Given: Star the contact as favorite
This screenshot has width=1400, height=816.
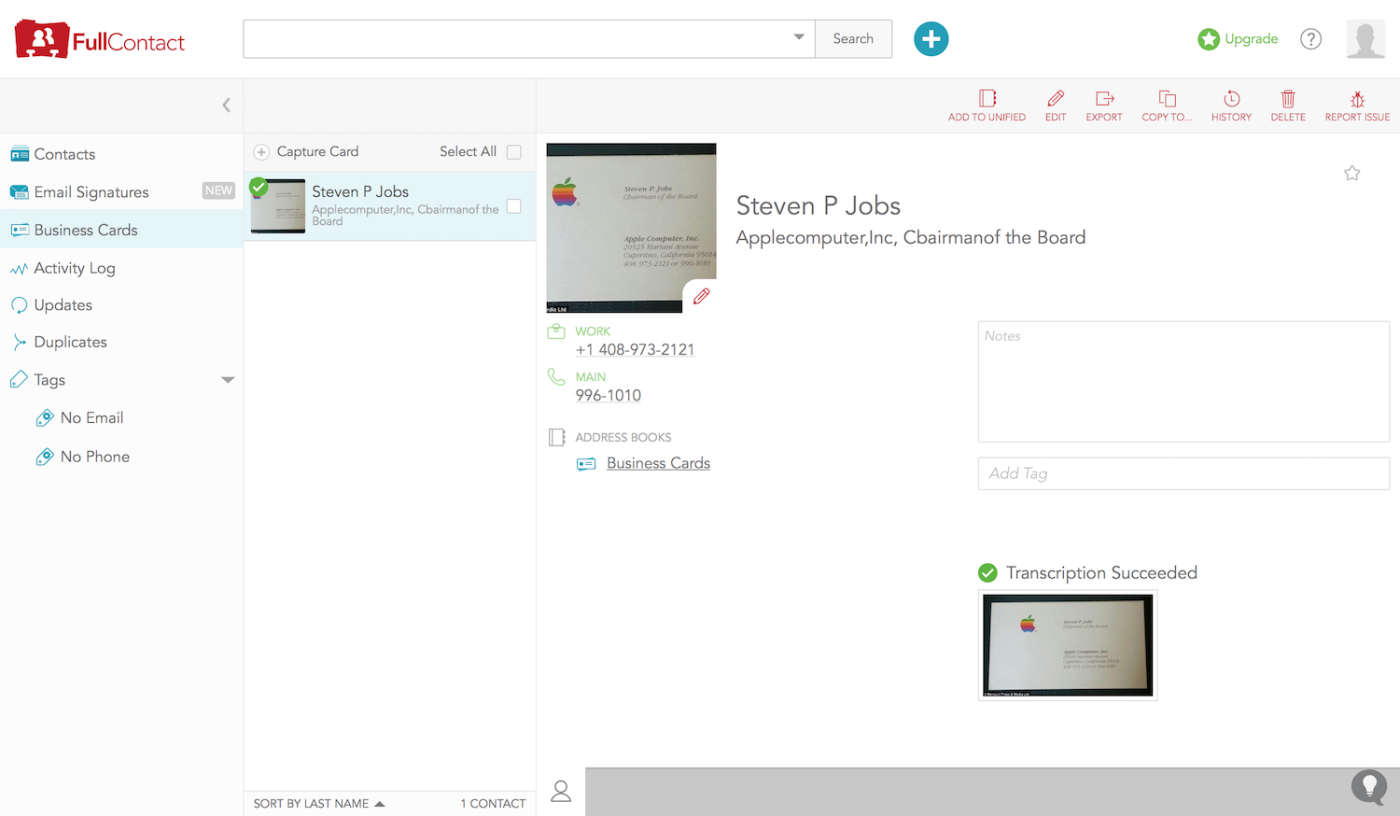Looking at the screenshot, I should point(1352,173).
